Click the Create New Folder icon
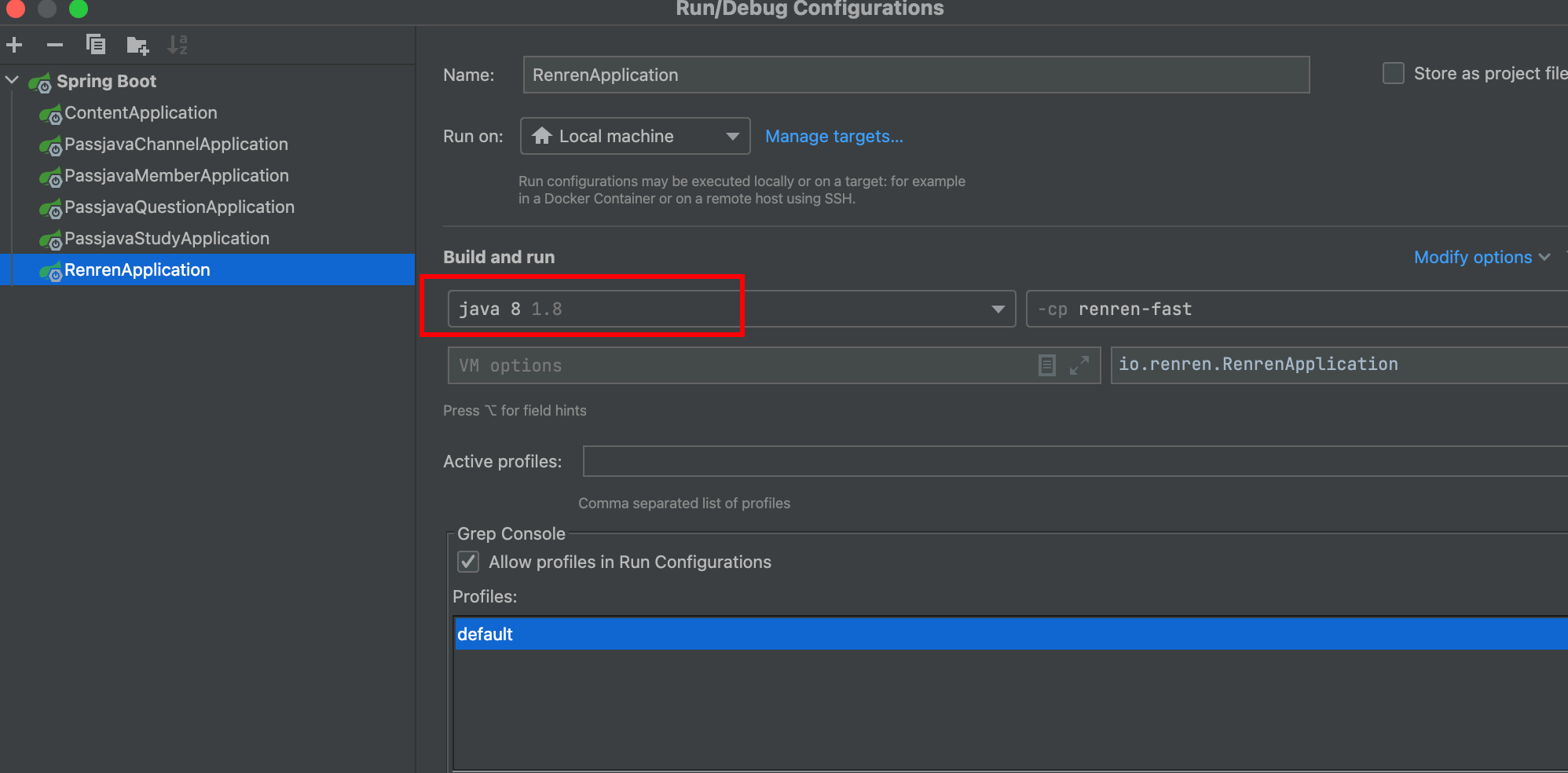 pos(137,46)
